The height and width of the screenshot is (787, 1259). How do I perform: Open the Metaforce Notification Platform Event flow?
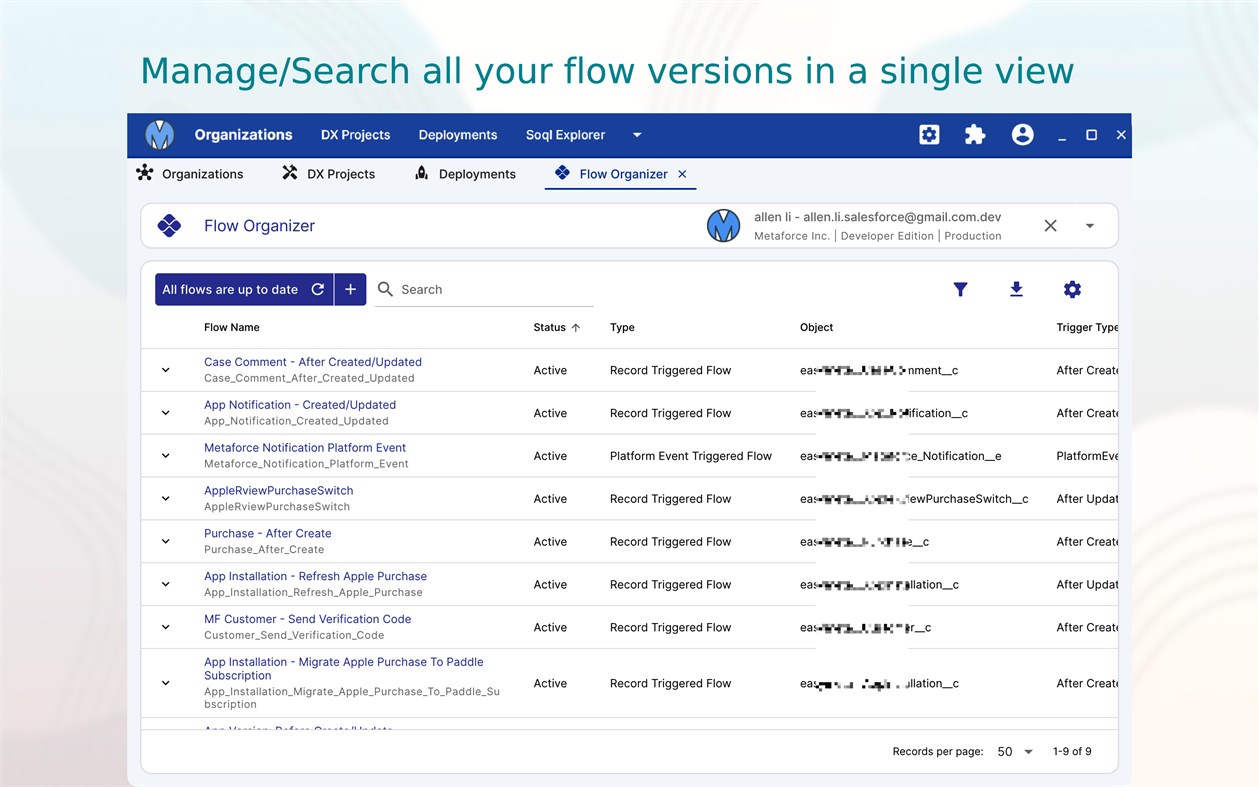point(305,448)
